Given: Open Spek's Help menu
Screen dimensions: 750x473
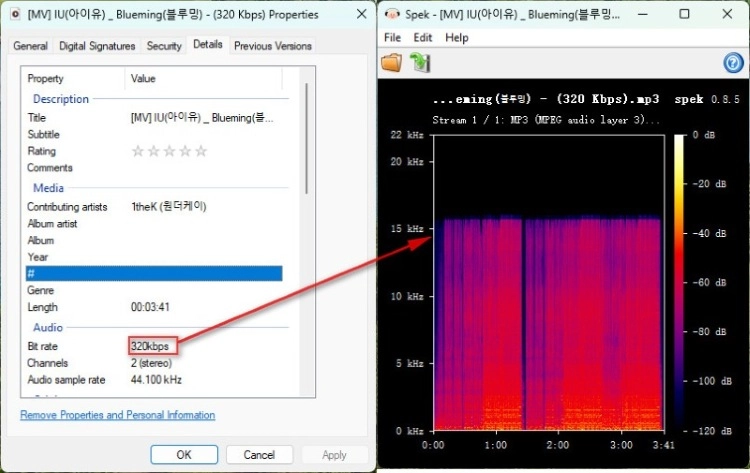Looking at the screenshot, I should pos(457,37).
